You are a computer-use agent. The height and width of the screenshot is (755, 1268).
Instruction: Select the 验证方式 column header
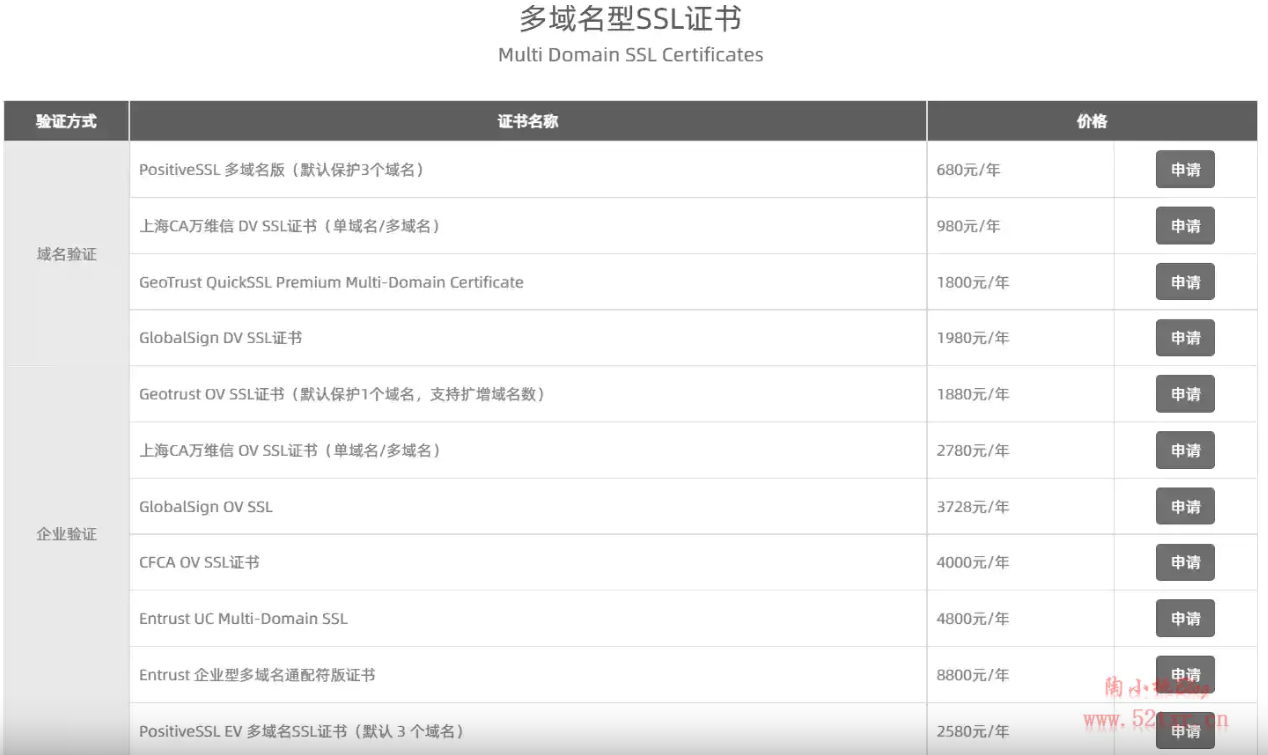pyautogui.click(x=66, y=121)
